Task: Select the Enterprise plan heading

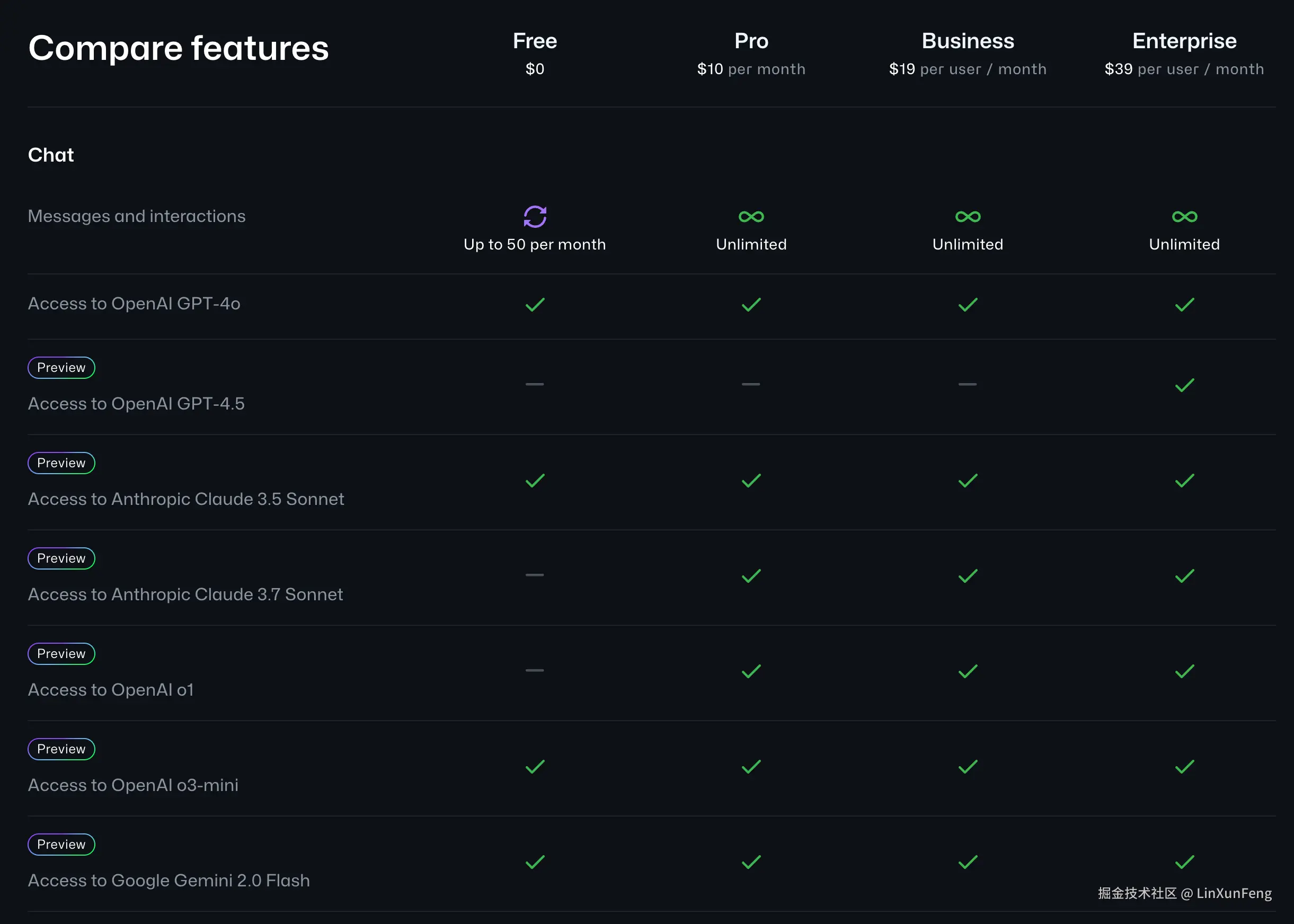Action: point(1184,41)
